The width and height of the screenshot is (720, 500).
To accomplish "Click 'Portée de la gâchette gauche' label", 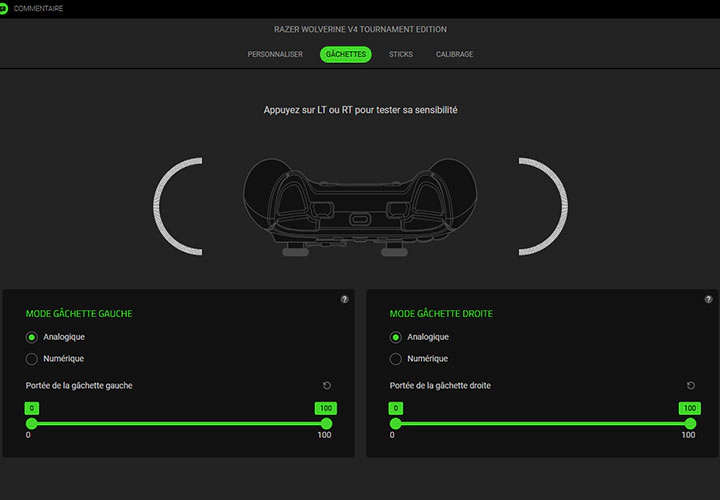I will click(x=79, y=386).
